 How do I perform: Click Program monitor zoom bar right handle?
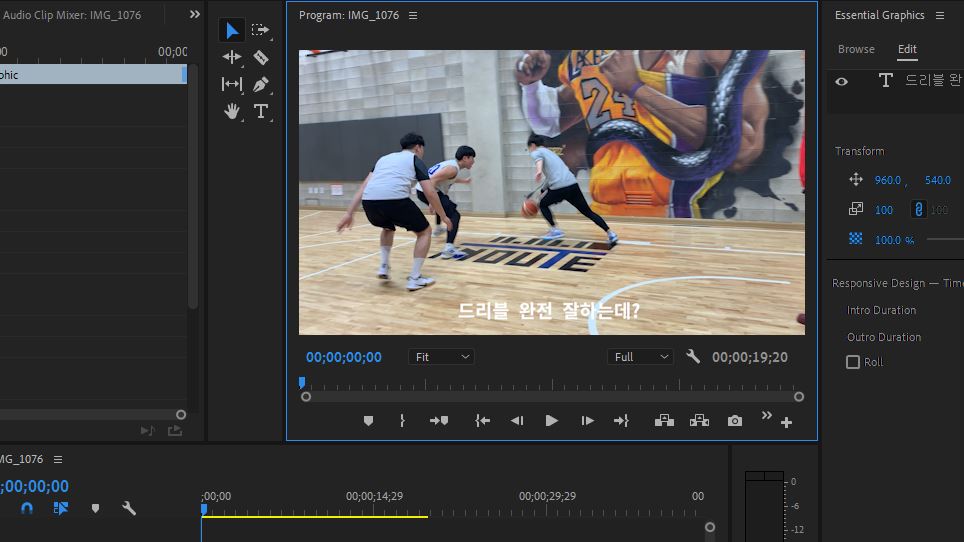[x=799, y=397]
